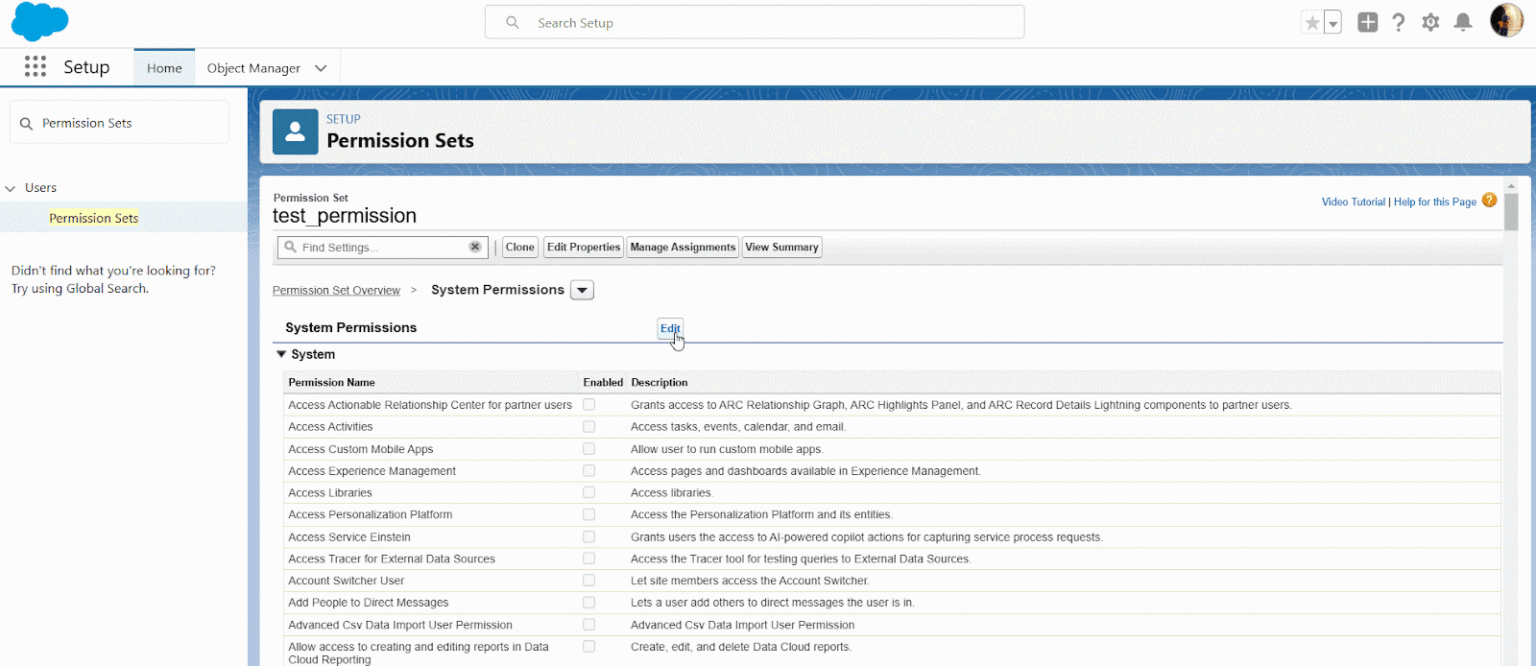1536x666 pixels.
Task: Open Global Actions plus icon
Action: pyautogui.click(x=1367, y=23)
